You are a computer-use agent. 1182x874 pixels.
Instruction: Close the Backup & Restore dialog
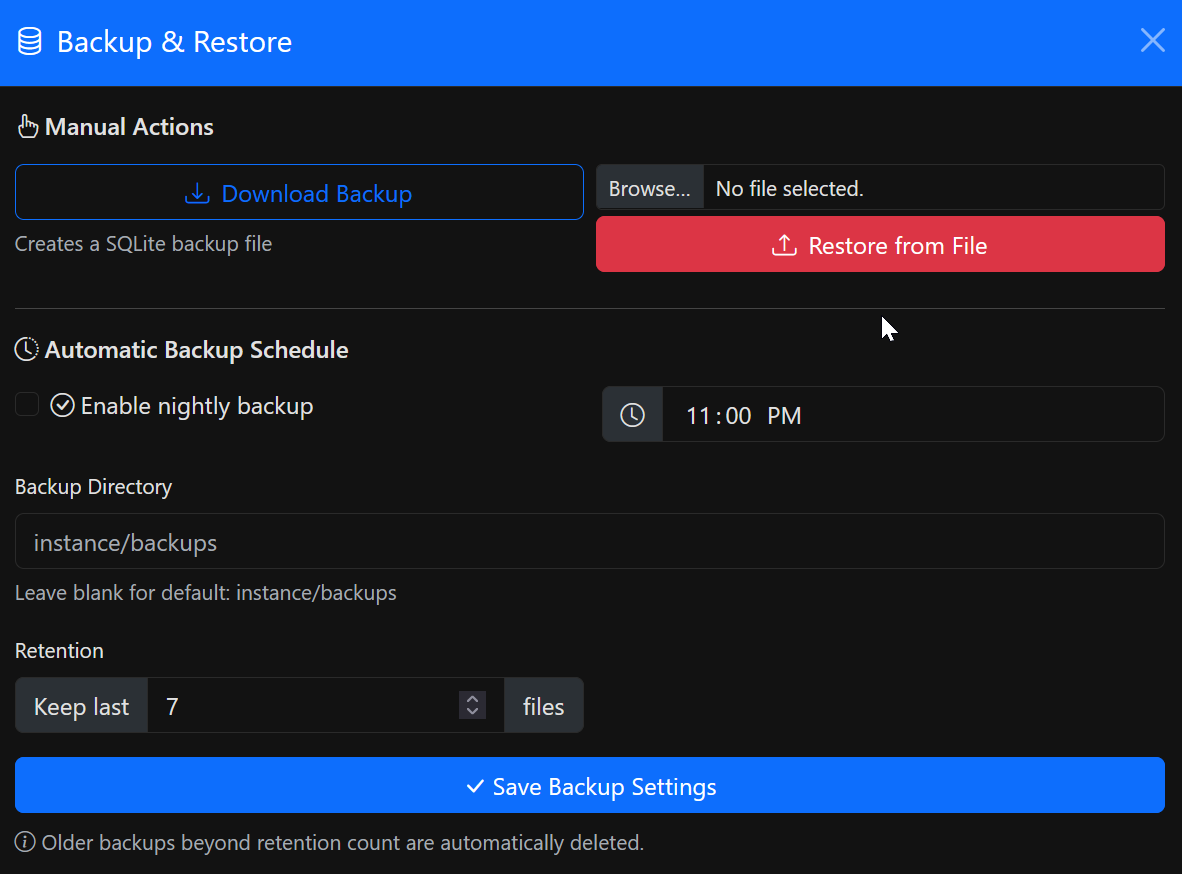[1152, 40]
